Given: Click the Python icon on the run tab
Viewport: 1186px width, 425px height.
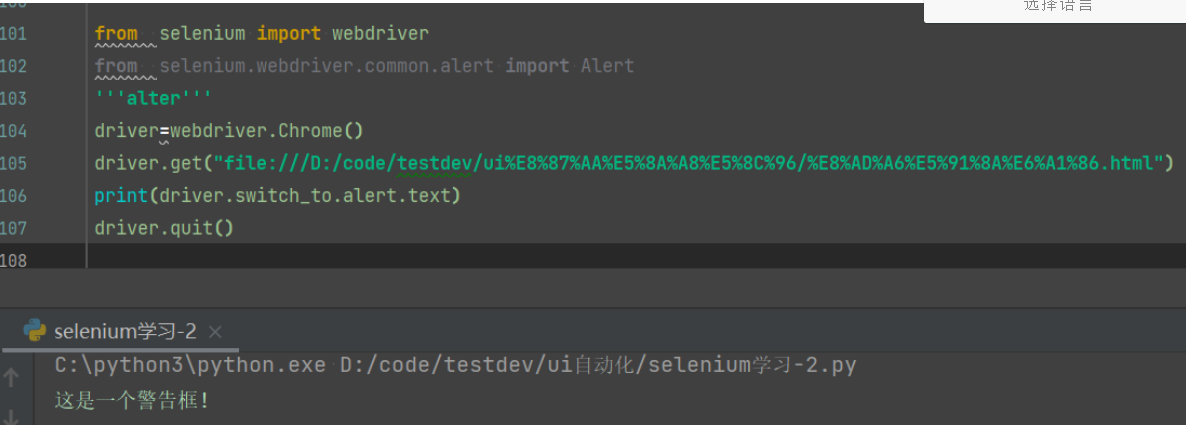Looking at the screenshot, I should [35, 331].
